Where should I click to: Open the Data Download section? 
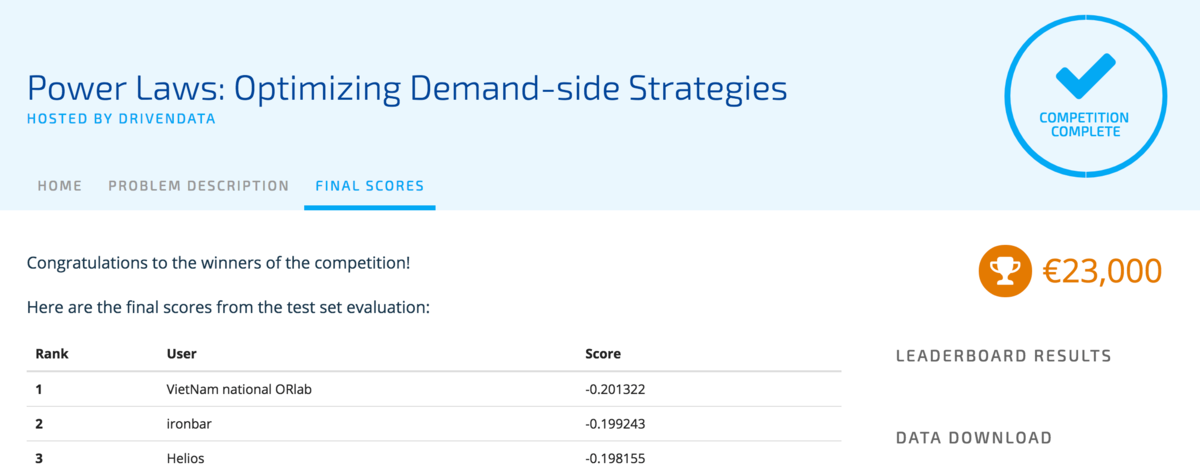pyautogui.click(x=973, y=438)
